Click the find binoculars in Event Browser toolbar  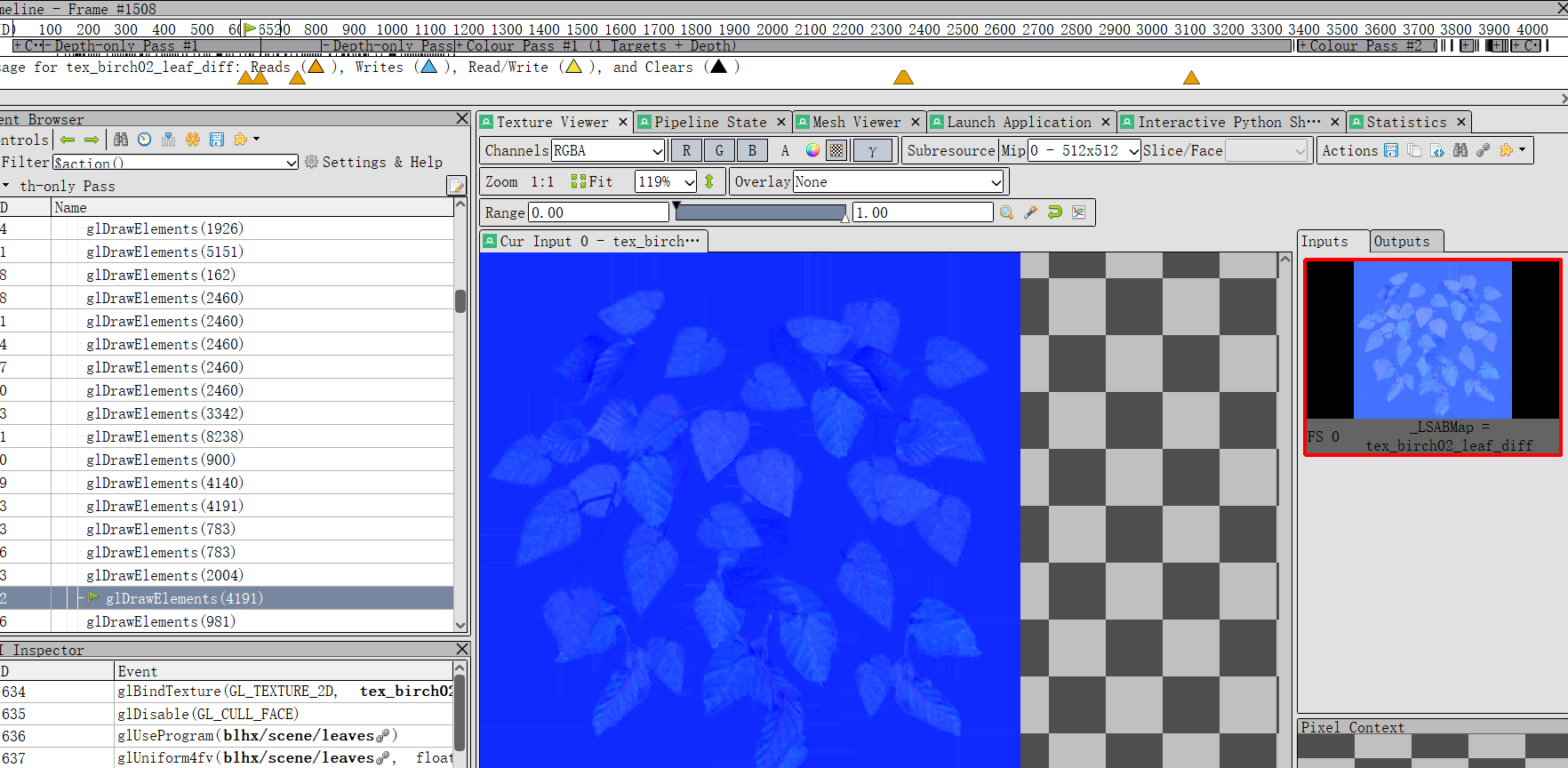coord(121,140)
